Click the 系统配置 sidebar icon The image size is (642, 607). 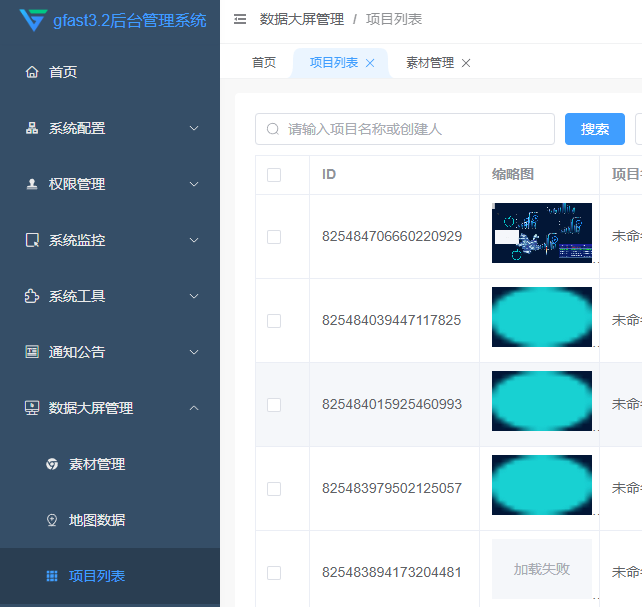pos(32,128)
